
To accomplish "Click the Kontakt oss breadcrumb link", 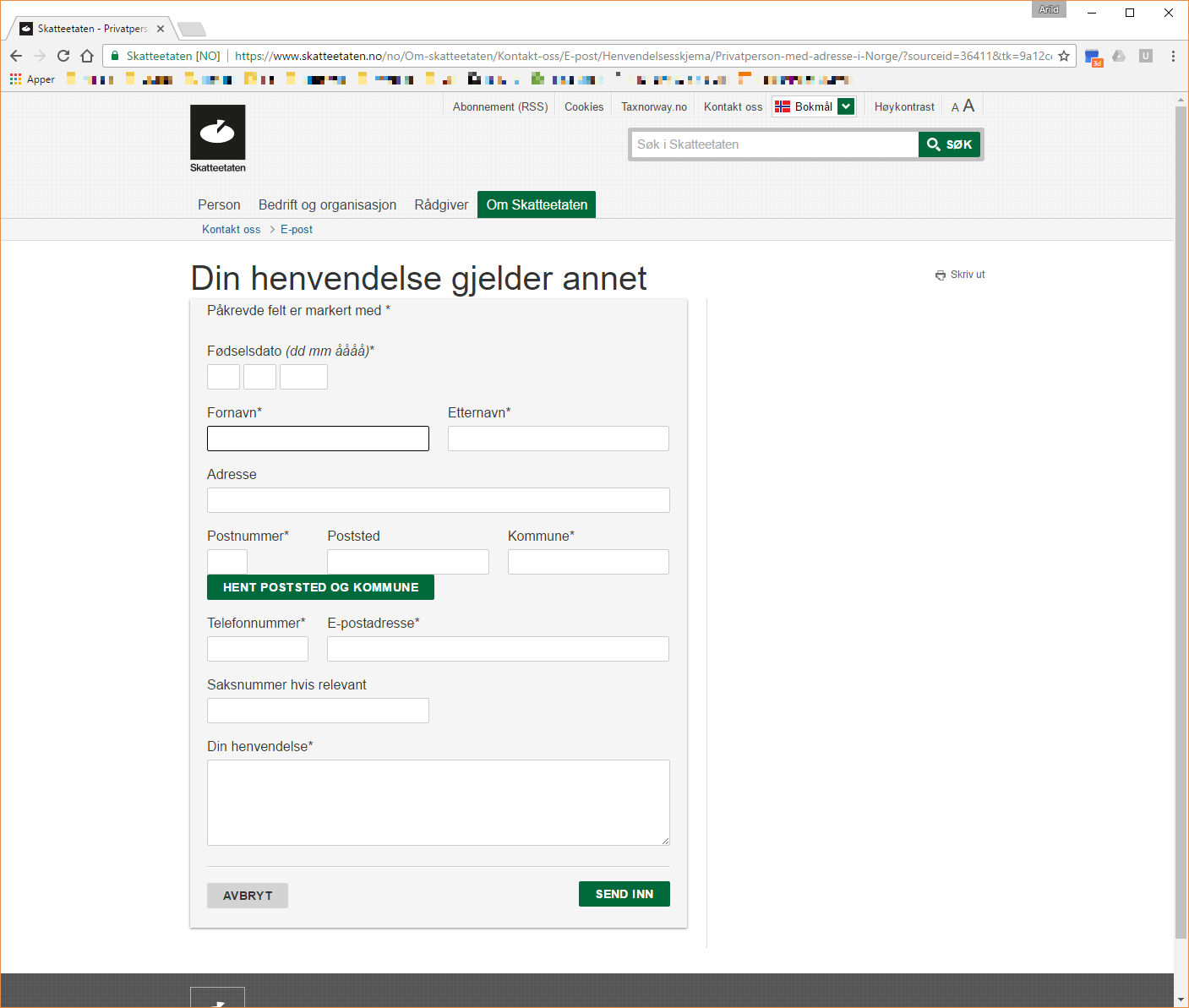I will 231,229.
